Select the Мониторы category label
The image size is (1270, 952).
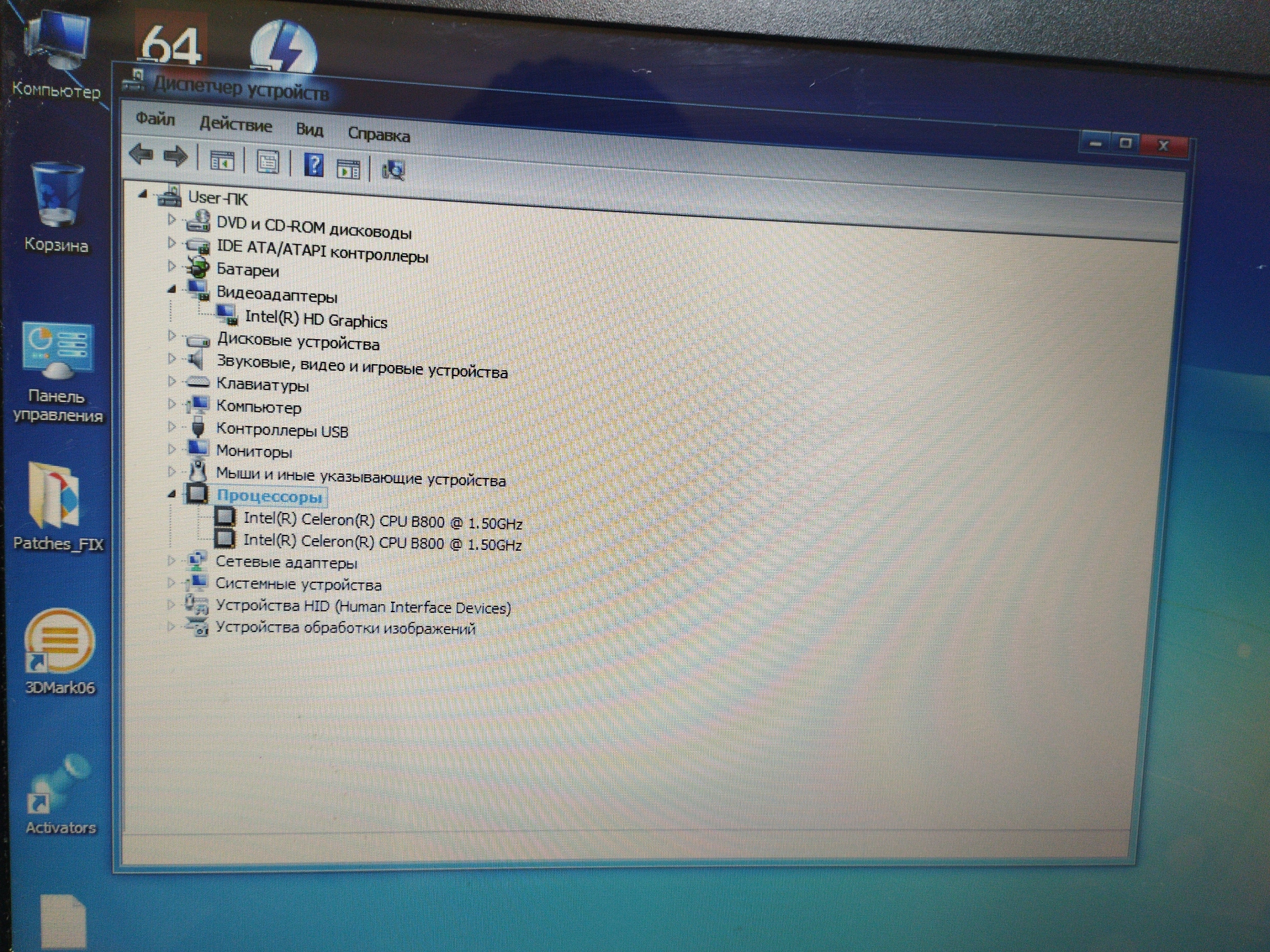pyautogui.click(x=254, y=451)
